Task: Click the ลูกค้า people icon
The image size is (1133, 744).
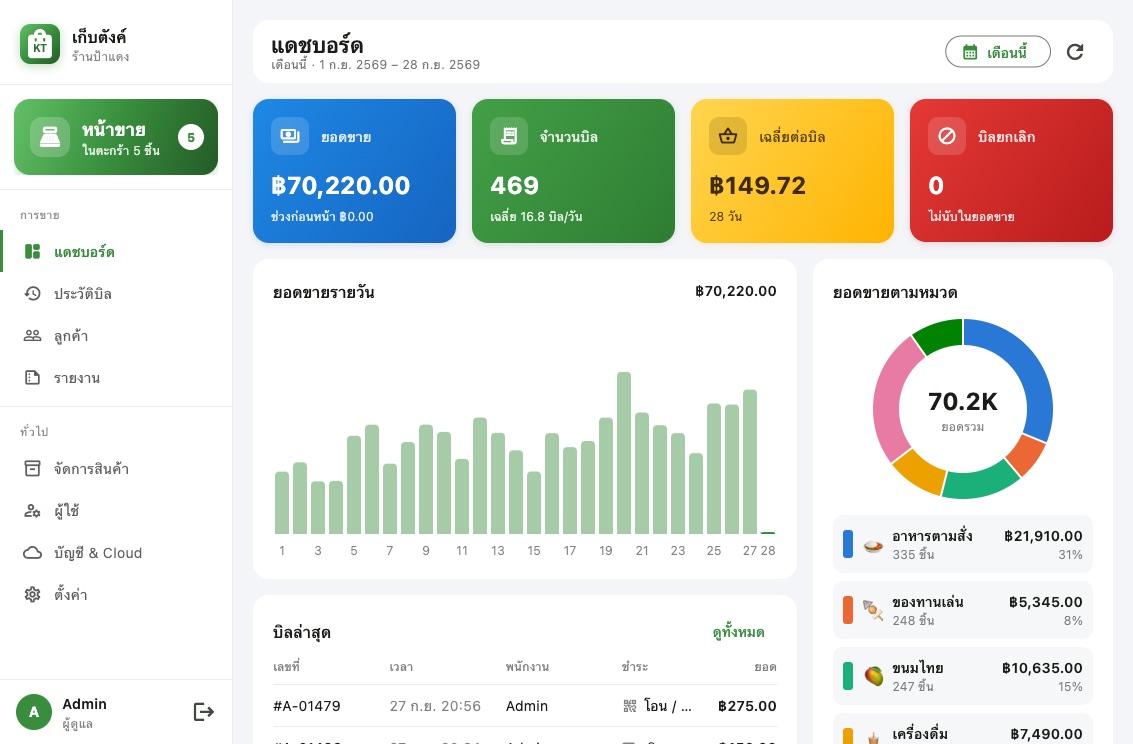Action: [x=33, y=335]
